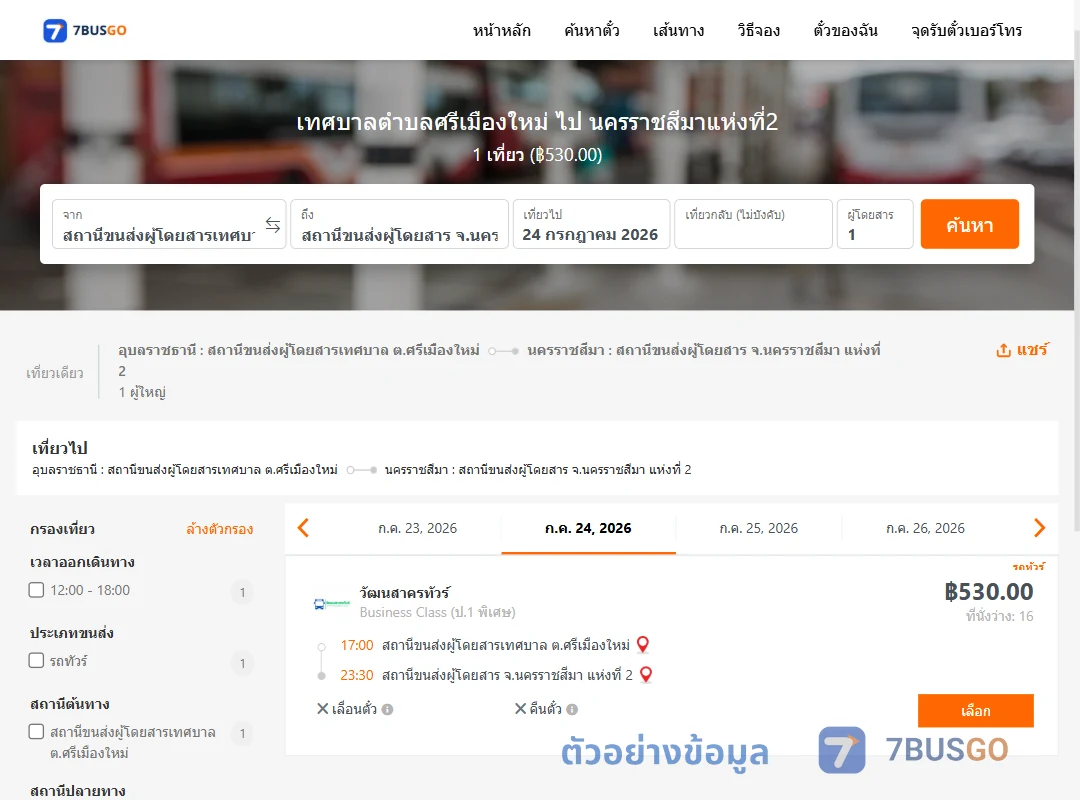Click the แชร์ share icon

pos(1004,350)
